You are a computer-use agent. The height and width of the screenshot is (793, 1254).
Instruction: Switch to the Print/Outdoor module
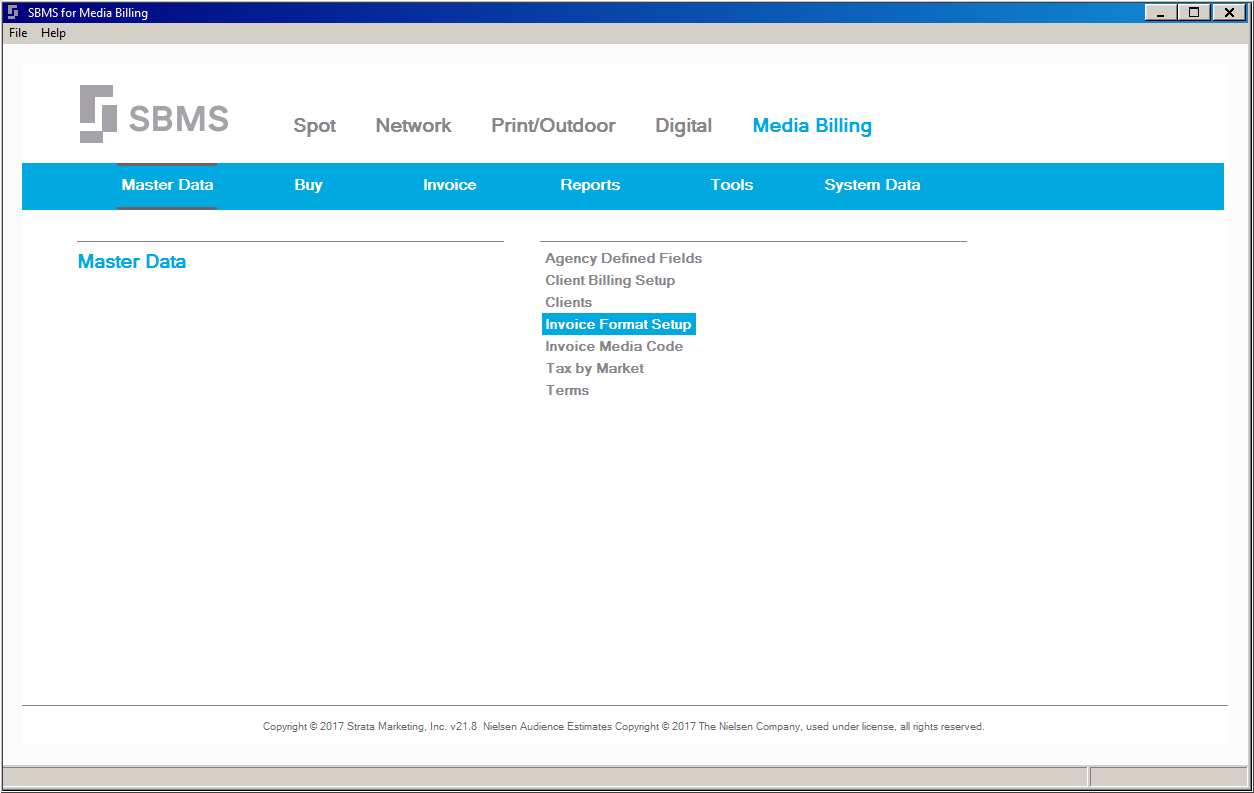click(x=553, y=126)
